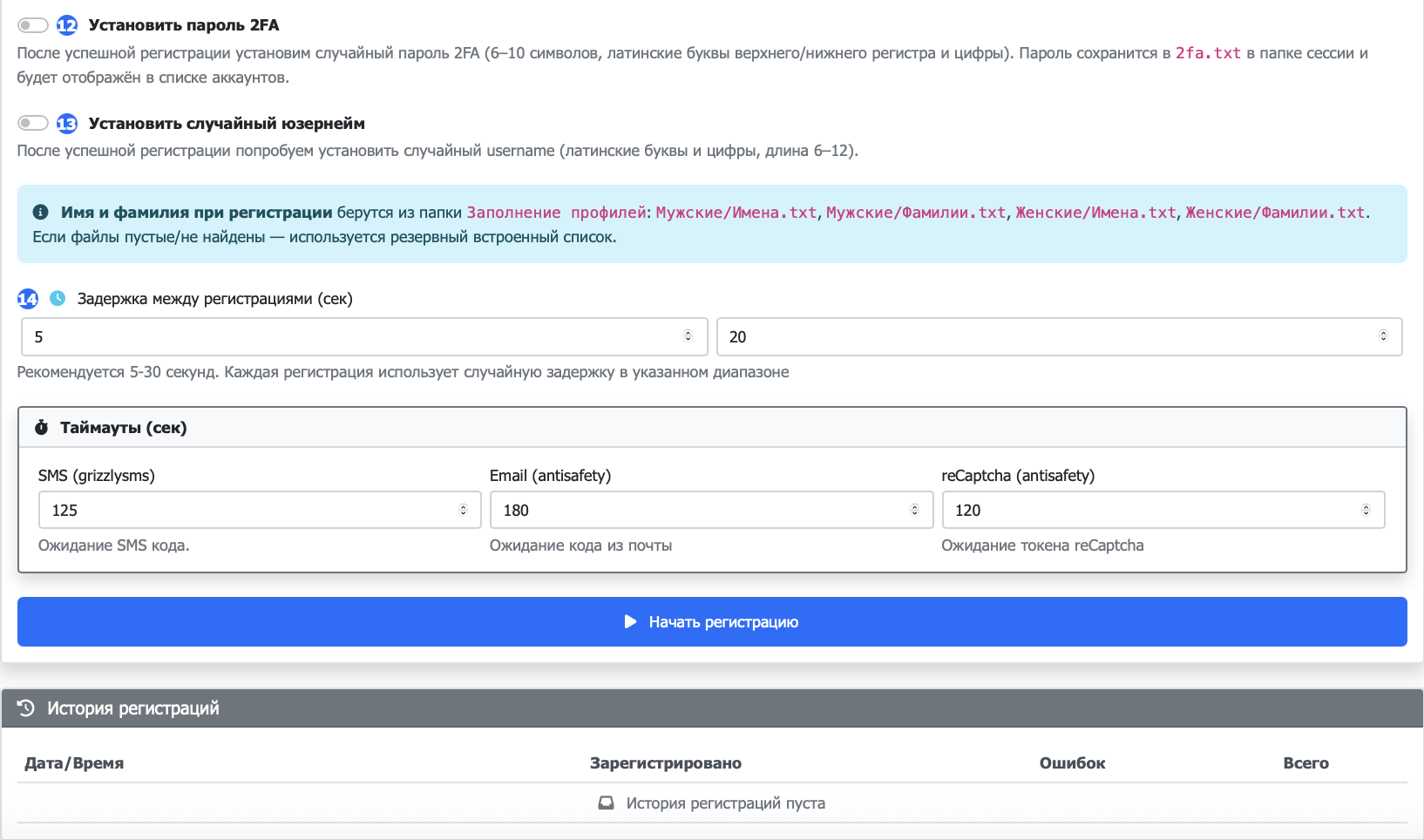Adjust the maximum delay stepper arrows

(x=1383, y=336)
